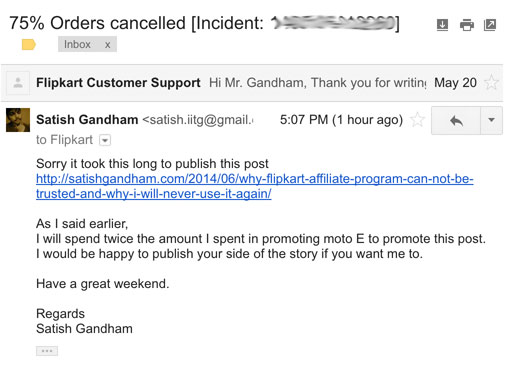Click the sender name Satish Gandham
Image resolution: width=507 pixels, height=367 pixels.
tap(87, 120)
